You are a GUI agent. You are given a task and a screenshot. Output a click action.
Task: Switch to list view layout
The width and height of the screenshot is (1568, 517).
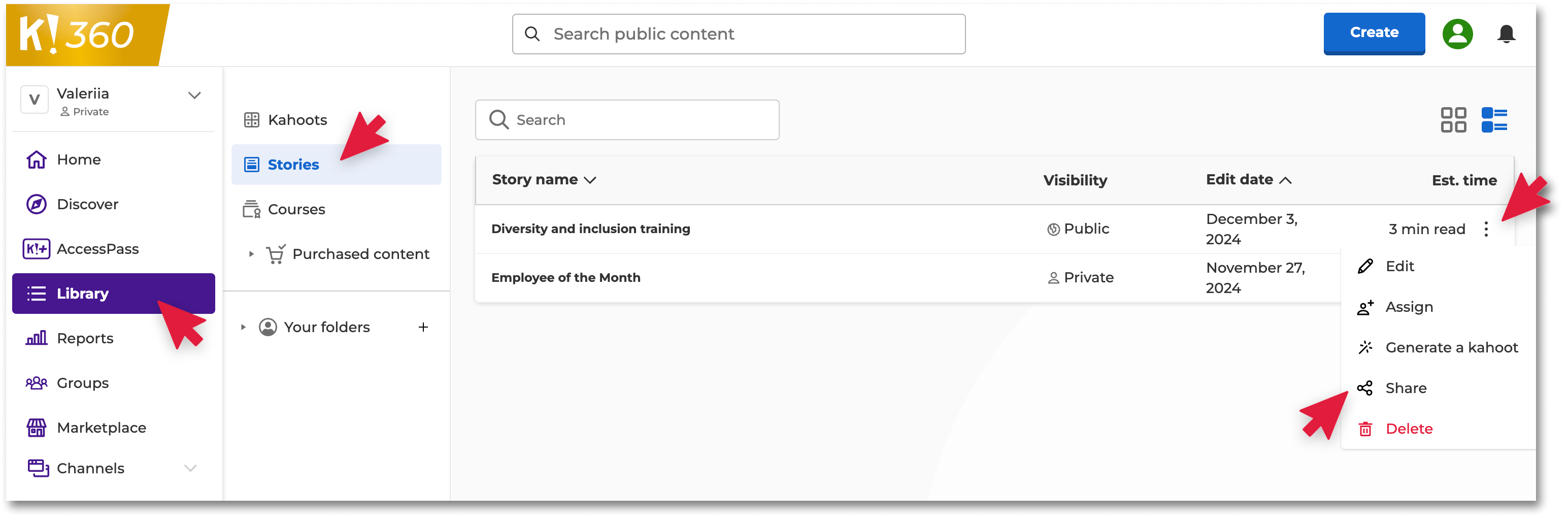tap(1494, 120)
